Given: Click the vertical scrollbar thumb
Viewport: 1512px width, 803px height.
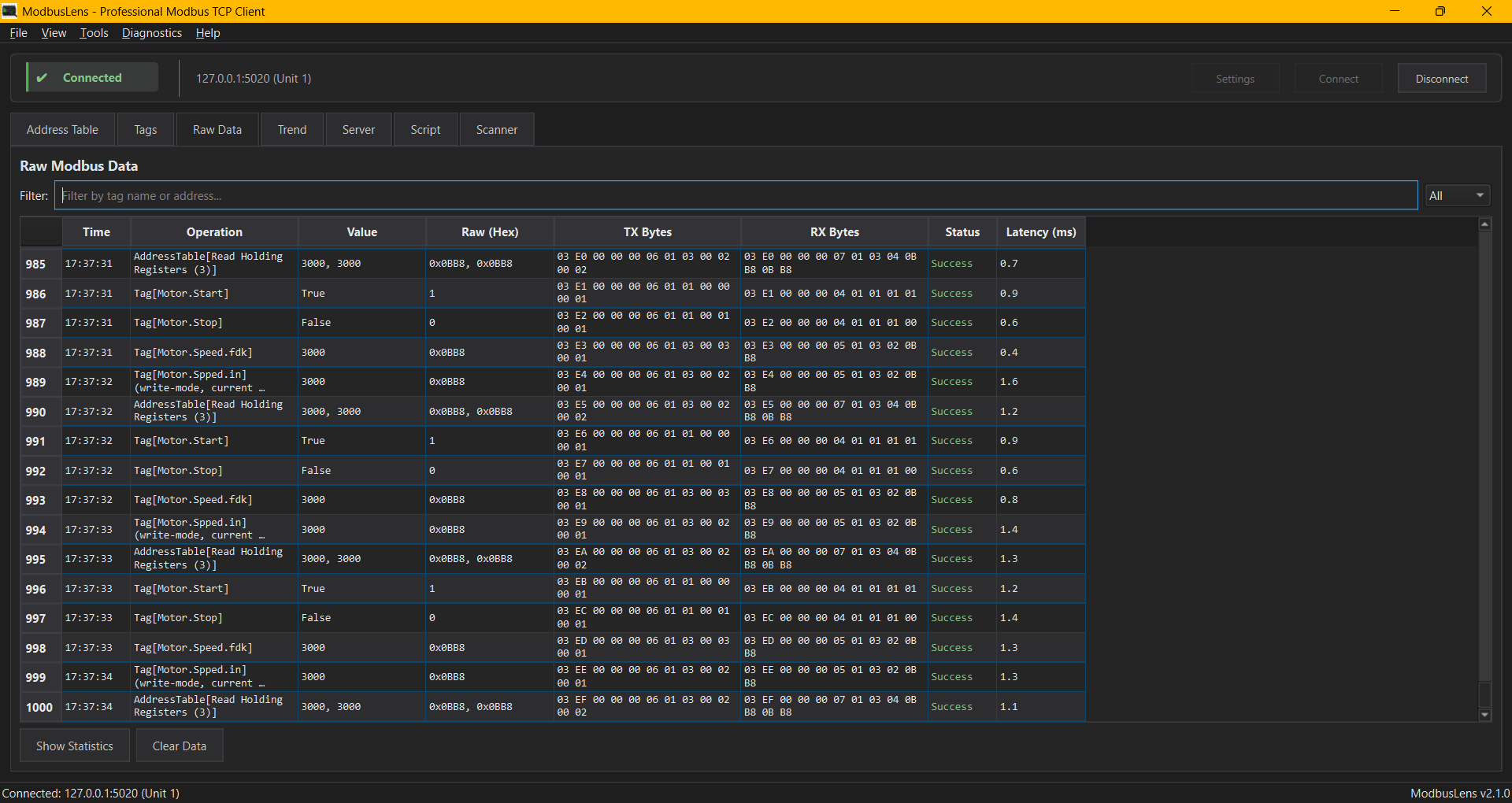Looking at the screenshot, I should (x=1484, y=695).
